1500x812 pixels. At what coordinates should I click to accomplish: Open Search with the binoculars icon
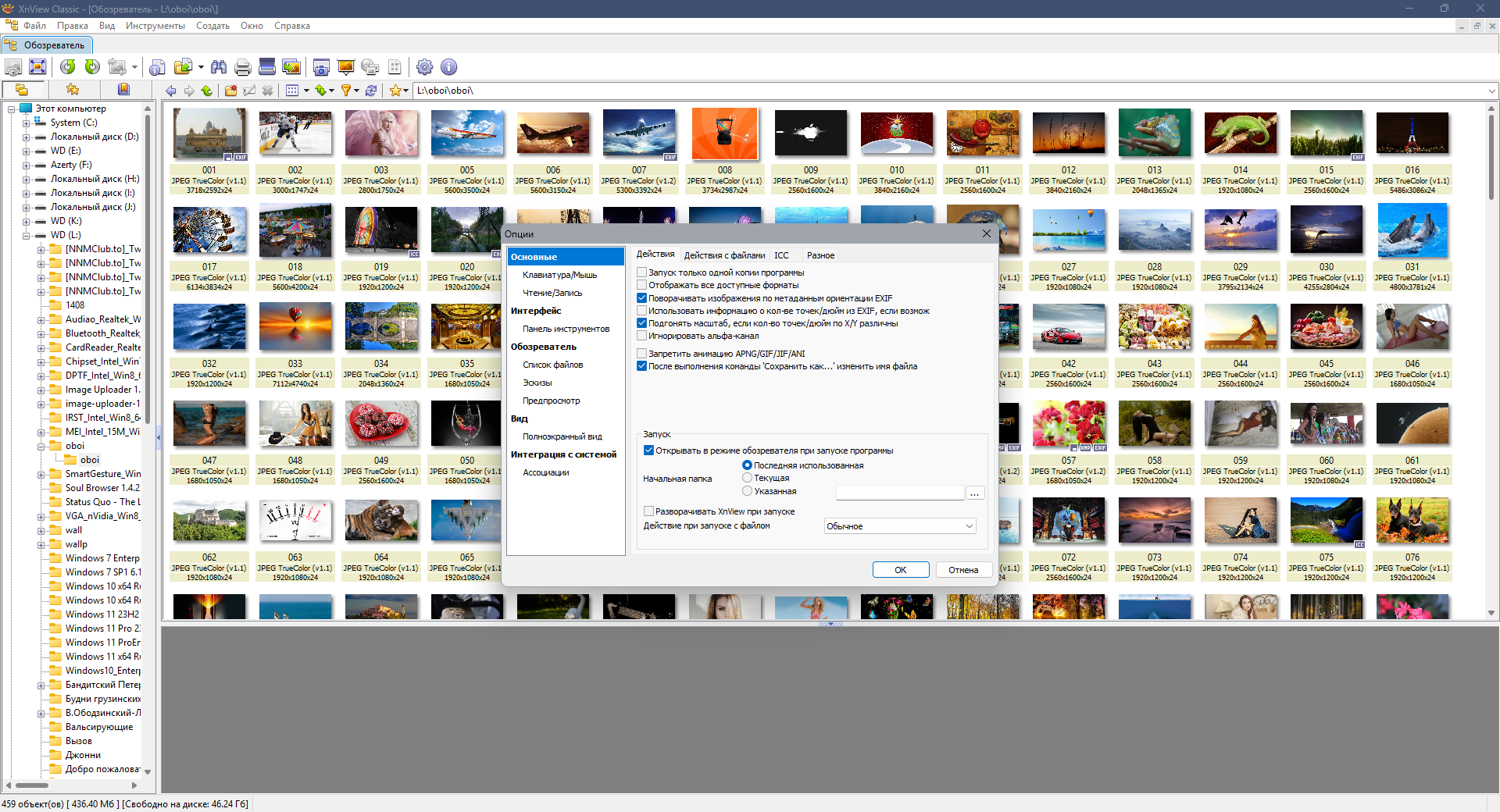click(219, 67)
